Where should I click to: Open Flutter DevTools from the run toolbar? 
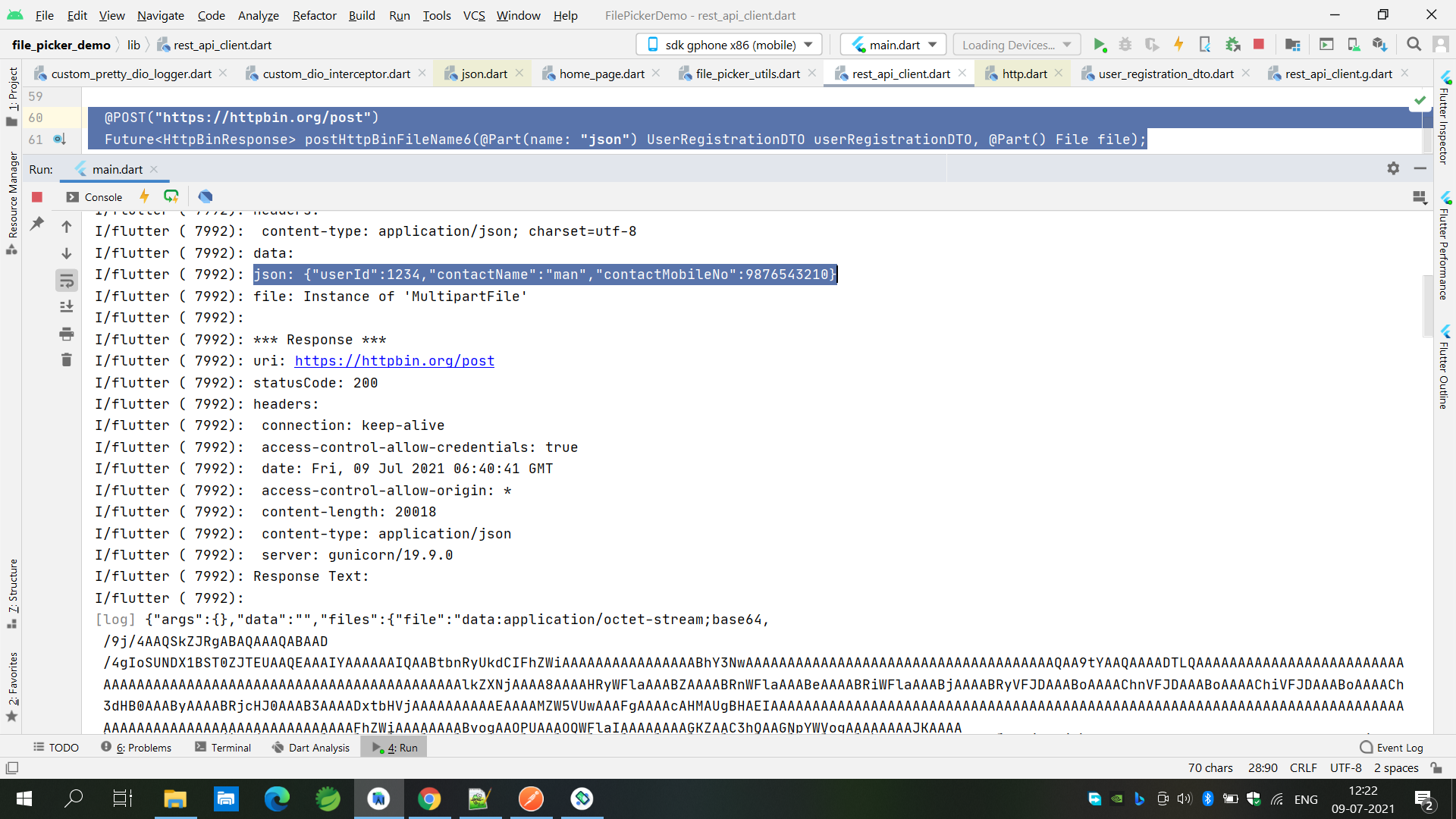(x=205, y=196)
